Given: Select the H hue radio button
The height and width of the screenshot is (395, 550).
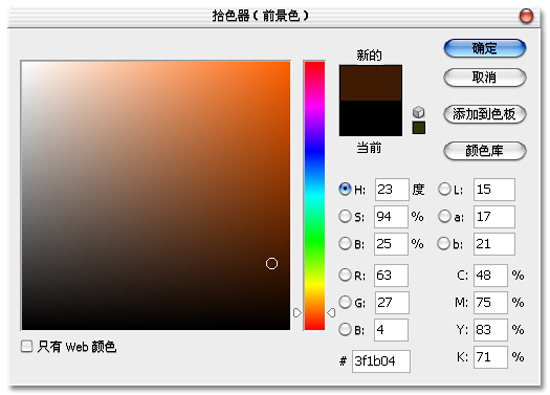Looking at the screenshot, I should pos(345,189).
